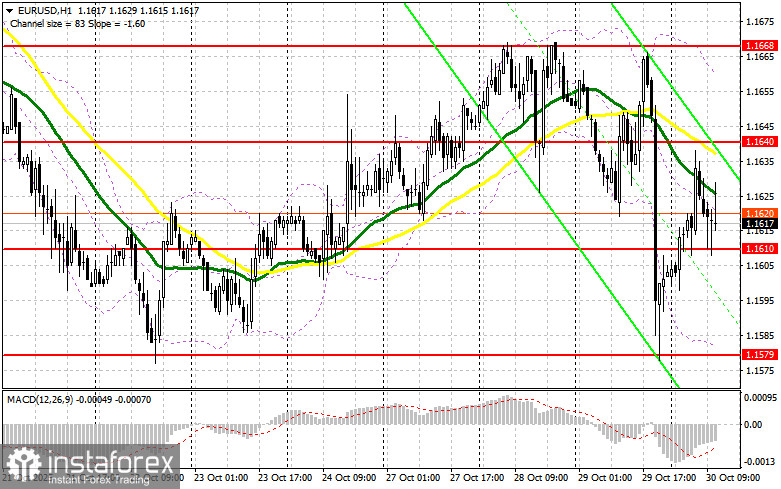Click the 23 Oct 01:00 time label
Screen dimensions: 781x489
(x=221, y=478)
